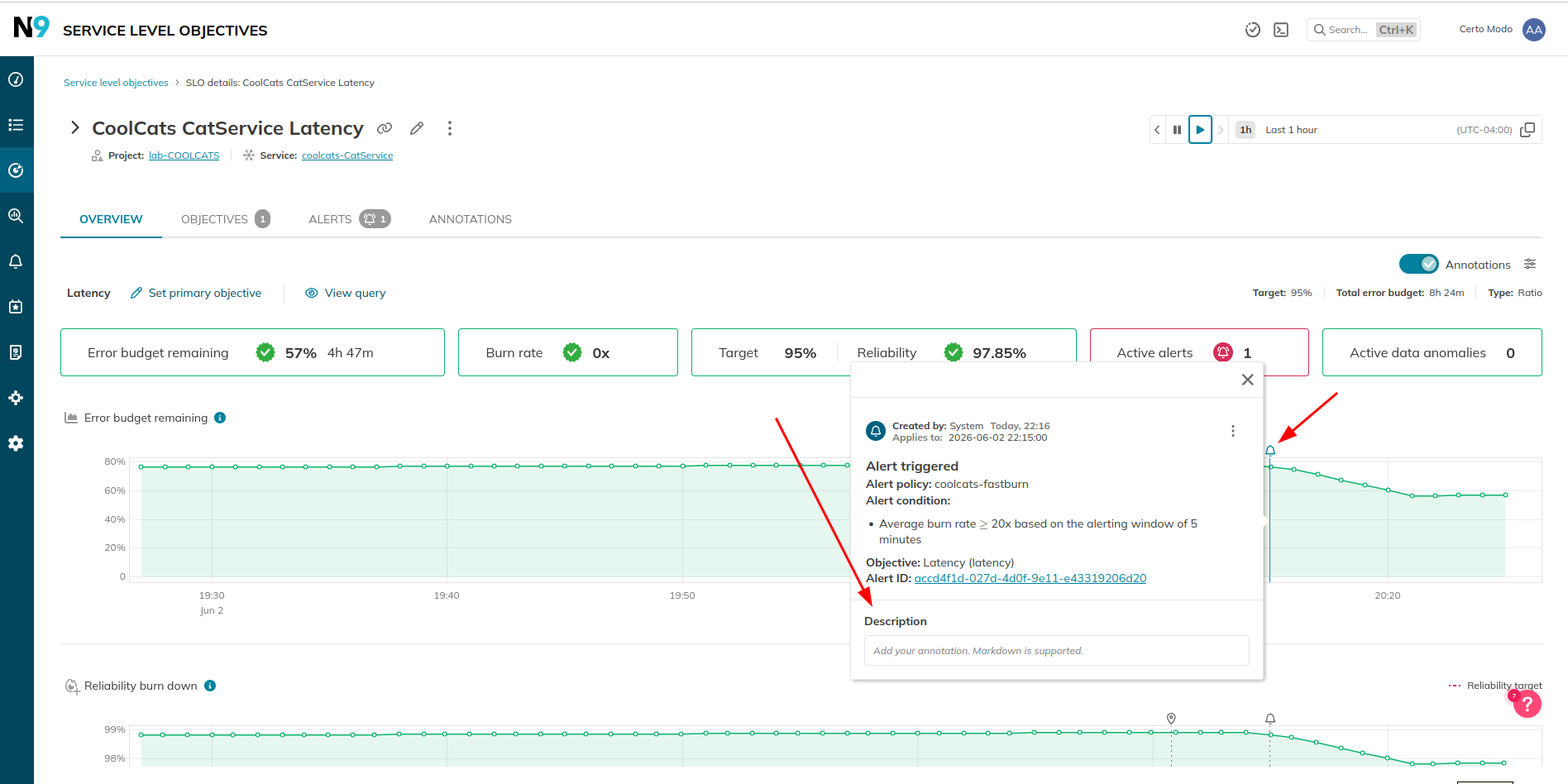Viewport: 1568px width, 784px height.
Task: Click the Error budget remaining card
Action: 252,352
